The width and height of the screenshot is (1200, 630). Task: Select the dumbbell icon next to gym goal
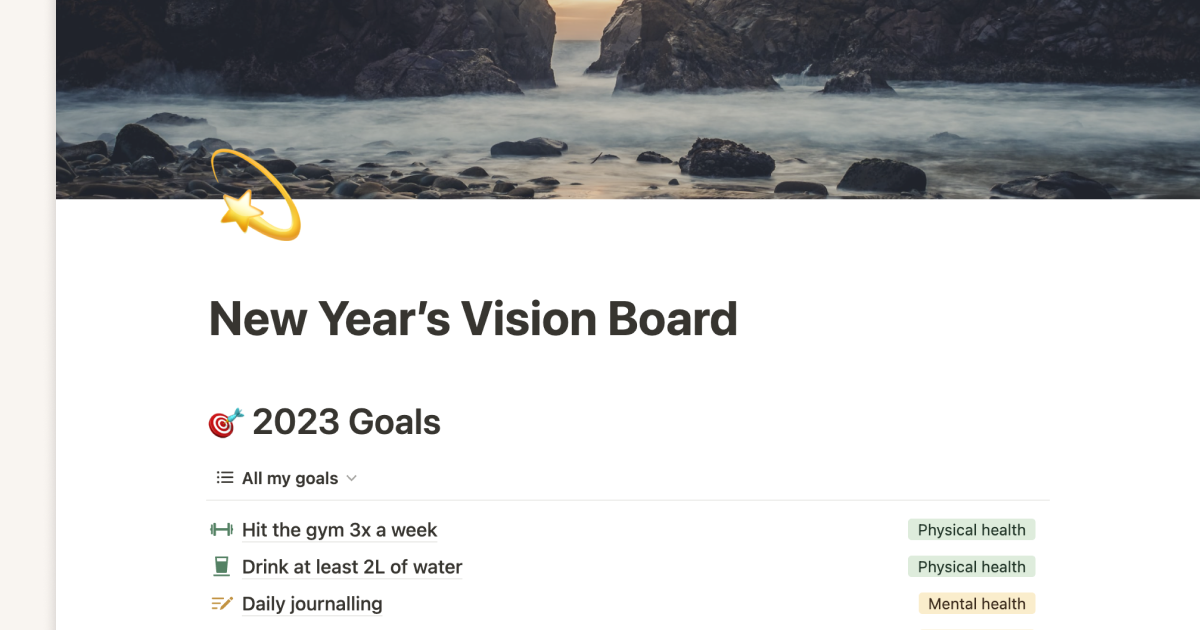pos(222,529)
